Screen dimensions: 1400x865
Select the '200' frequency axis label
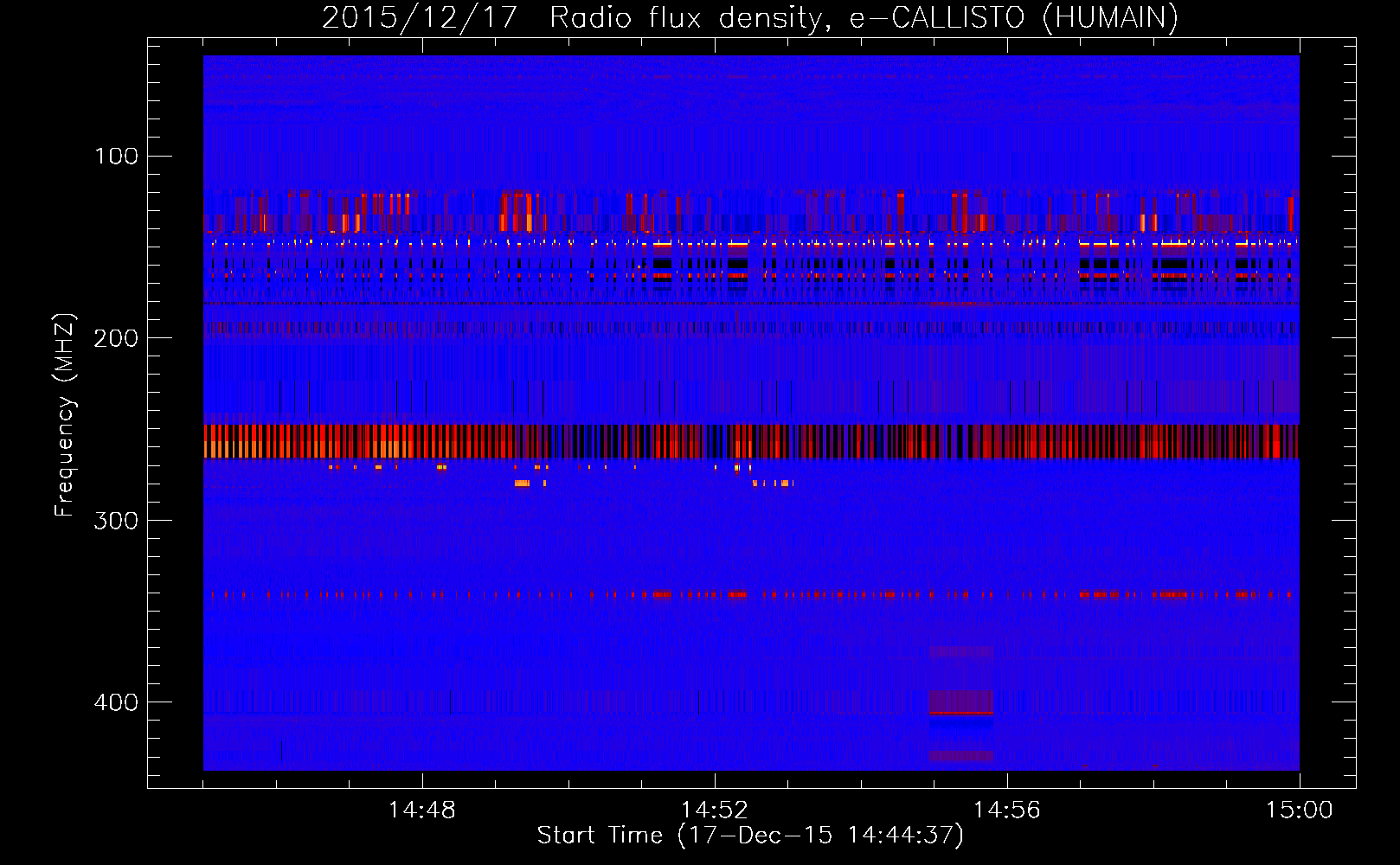(117, 338)
